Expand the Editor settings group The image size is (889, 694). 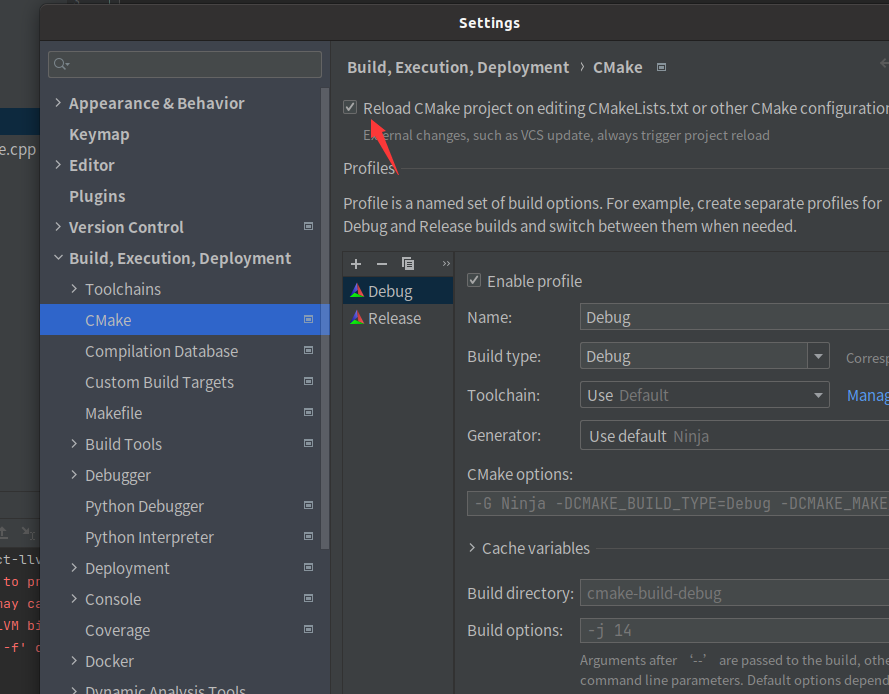point(58,164)
